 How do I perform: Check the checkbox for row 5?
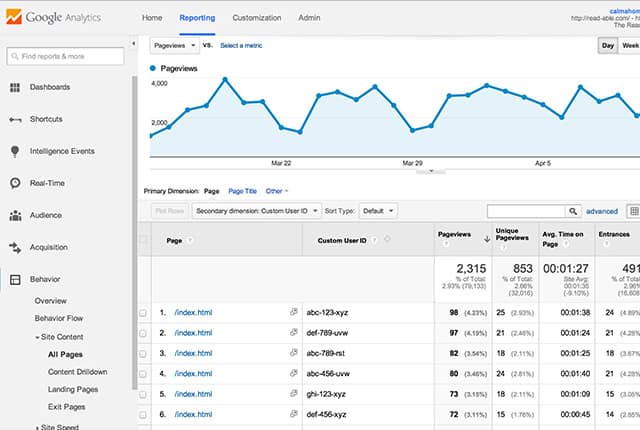(142, 395)
